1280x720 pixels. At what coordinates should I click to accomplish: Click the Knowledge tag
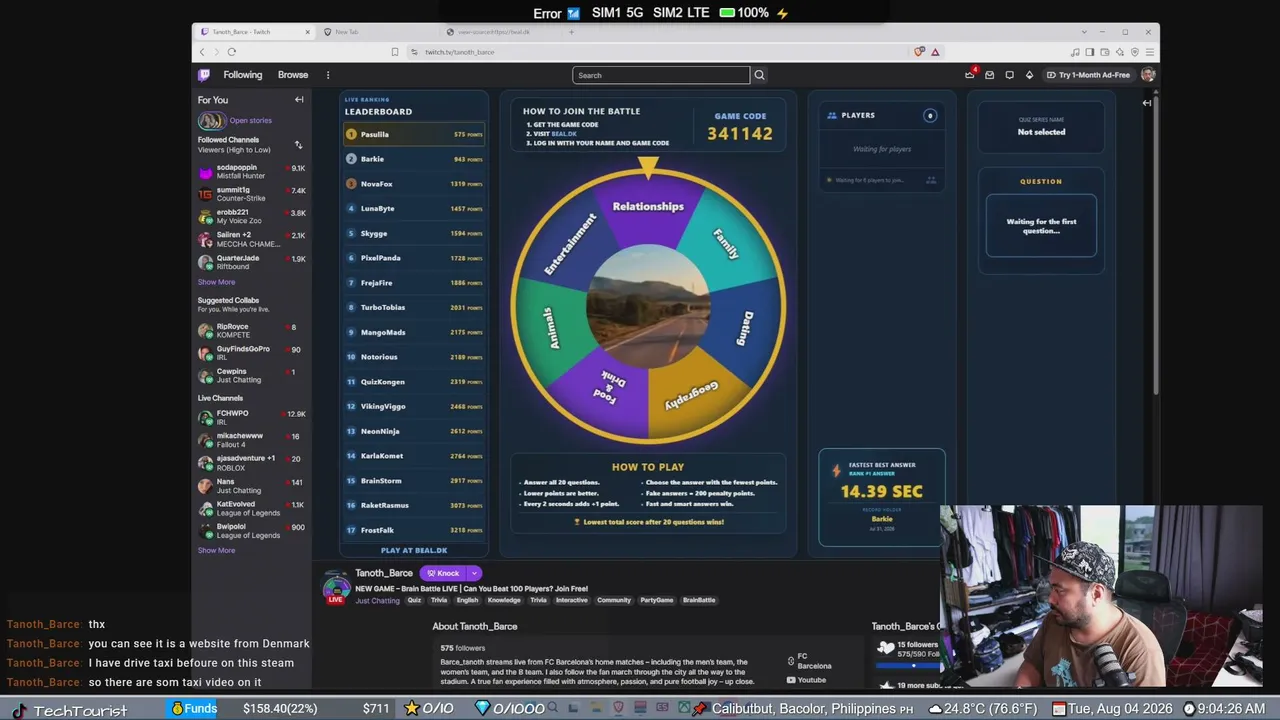tap(504, 600)
